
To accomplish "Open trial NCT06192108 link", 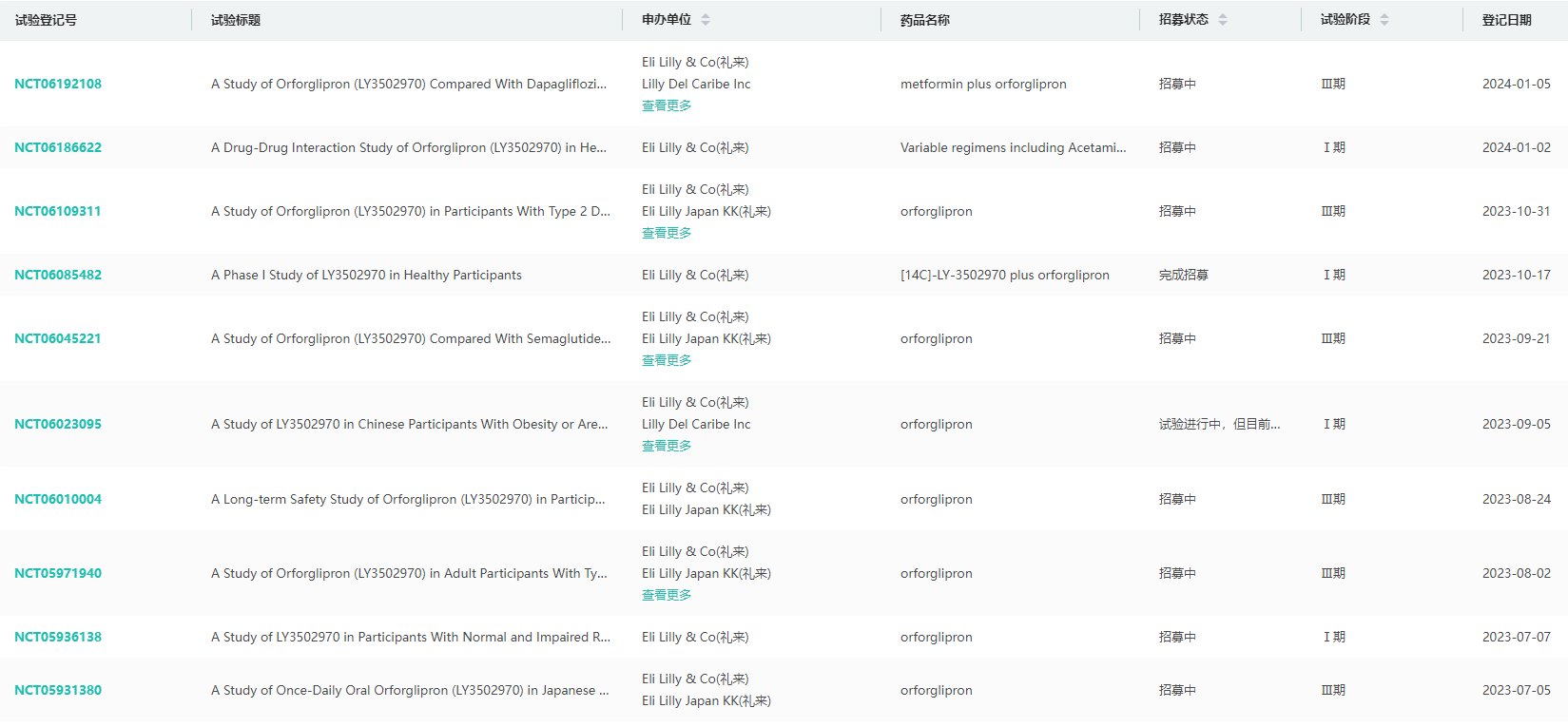I will pyautogui.click(x=58, y=84).
